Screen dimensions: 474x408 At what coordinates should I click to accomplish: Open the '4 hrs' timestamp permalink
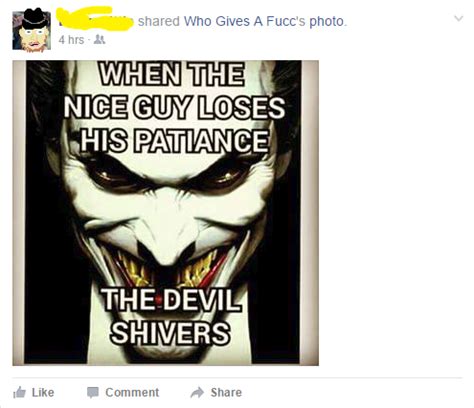(71, 40)
